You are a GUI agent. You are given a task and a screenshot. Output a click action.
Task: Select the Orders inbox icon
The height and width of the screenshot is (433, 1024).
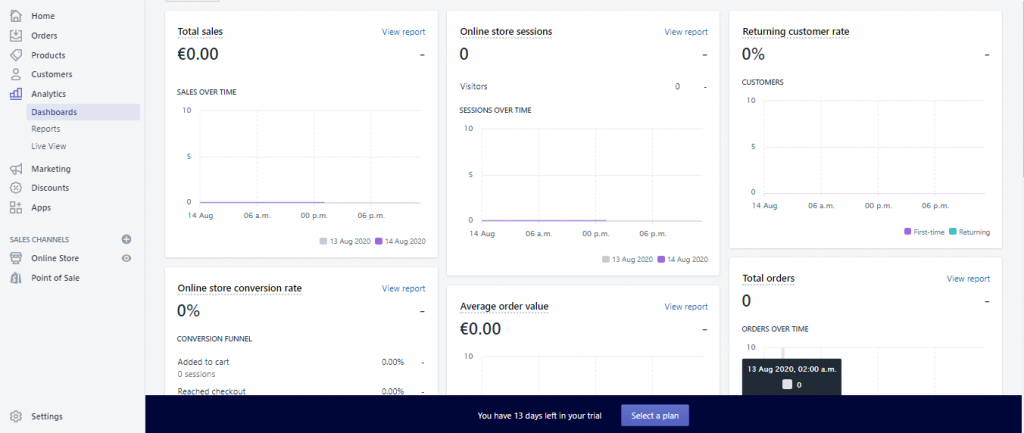(16, 35)
